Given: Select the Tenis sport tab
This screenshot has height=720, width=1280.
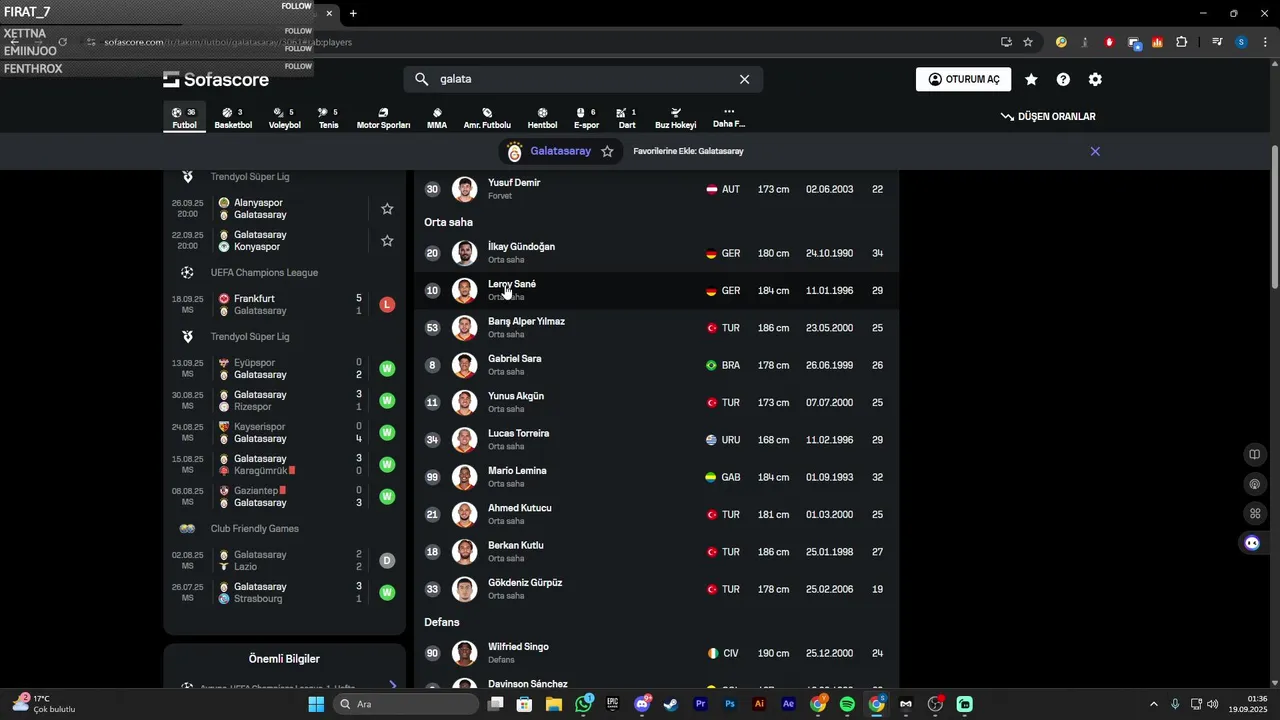Looking at the screenshot, I should [x=328, y=118].
